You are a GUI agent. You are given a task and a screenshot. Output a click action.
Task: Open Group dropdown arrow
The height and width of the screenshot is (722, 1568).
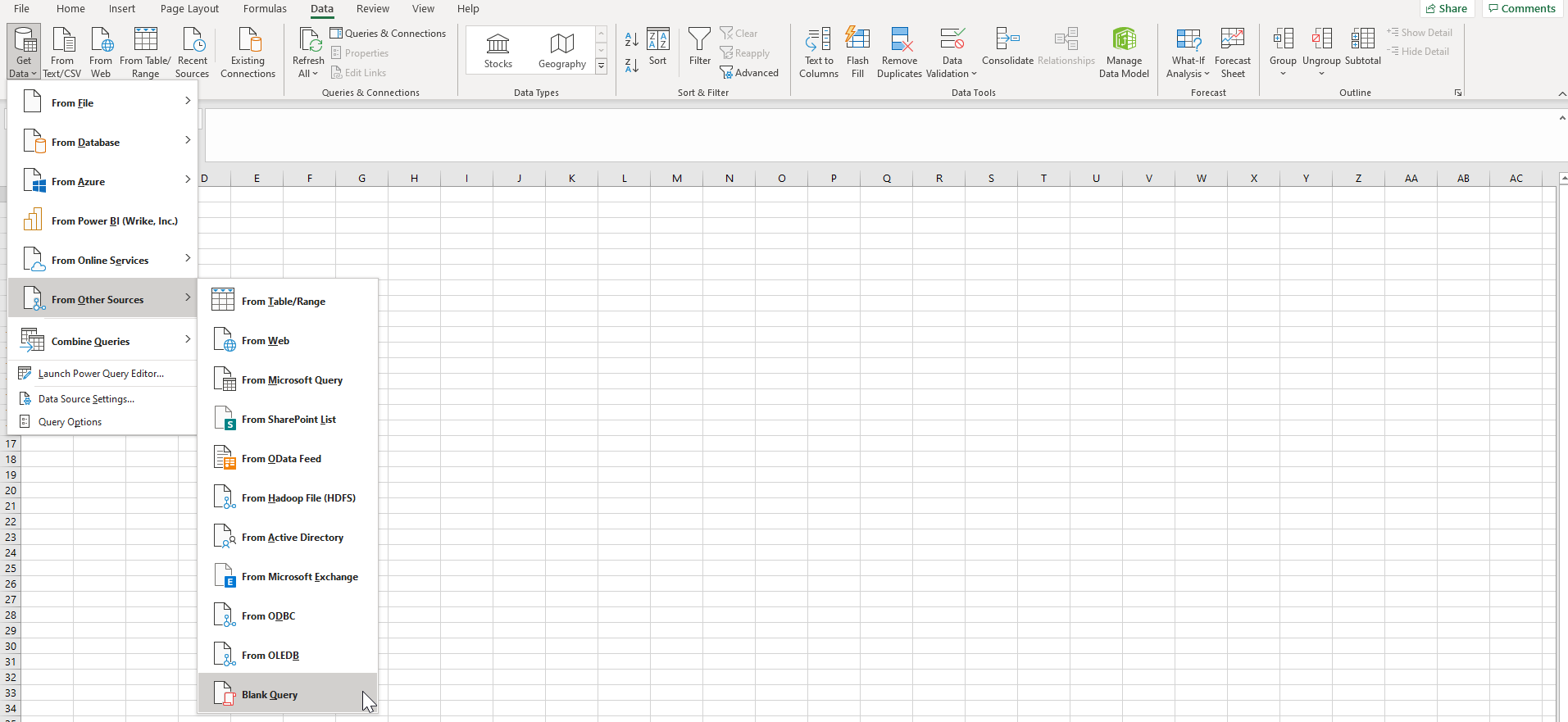pos(1283,74)
